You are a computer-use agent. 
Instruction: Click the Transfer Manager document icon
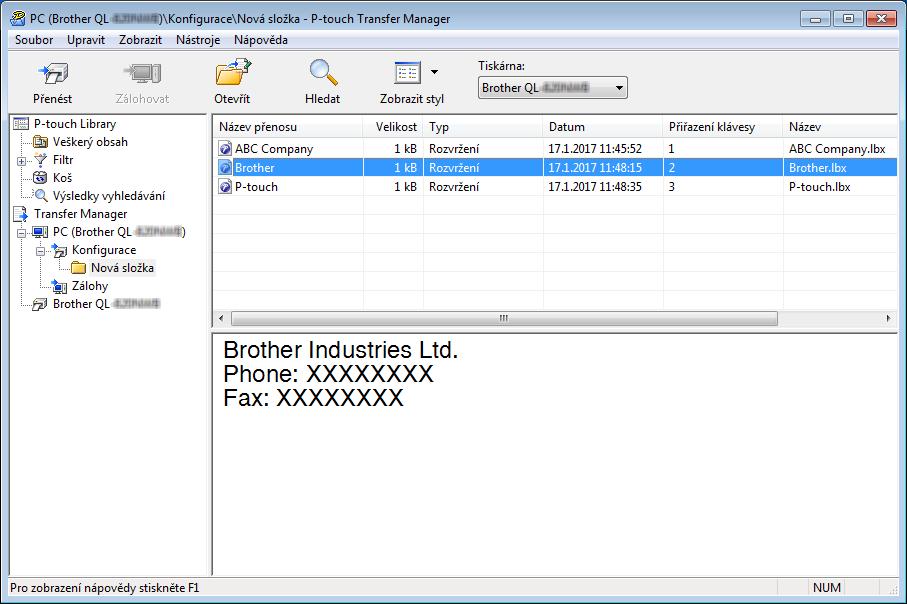click(21, 214)
